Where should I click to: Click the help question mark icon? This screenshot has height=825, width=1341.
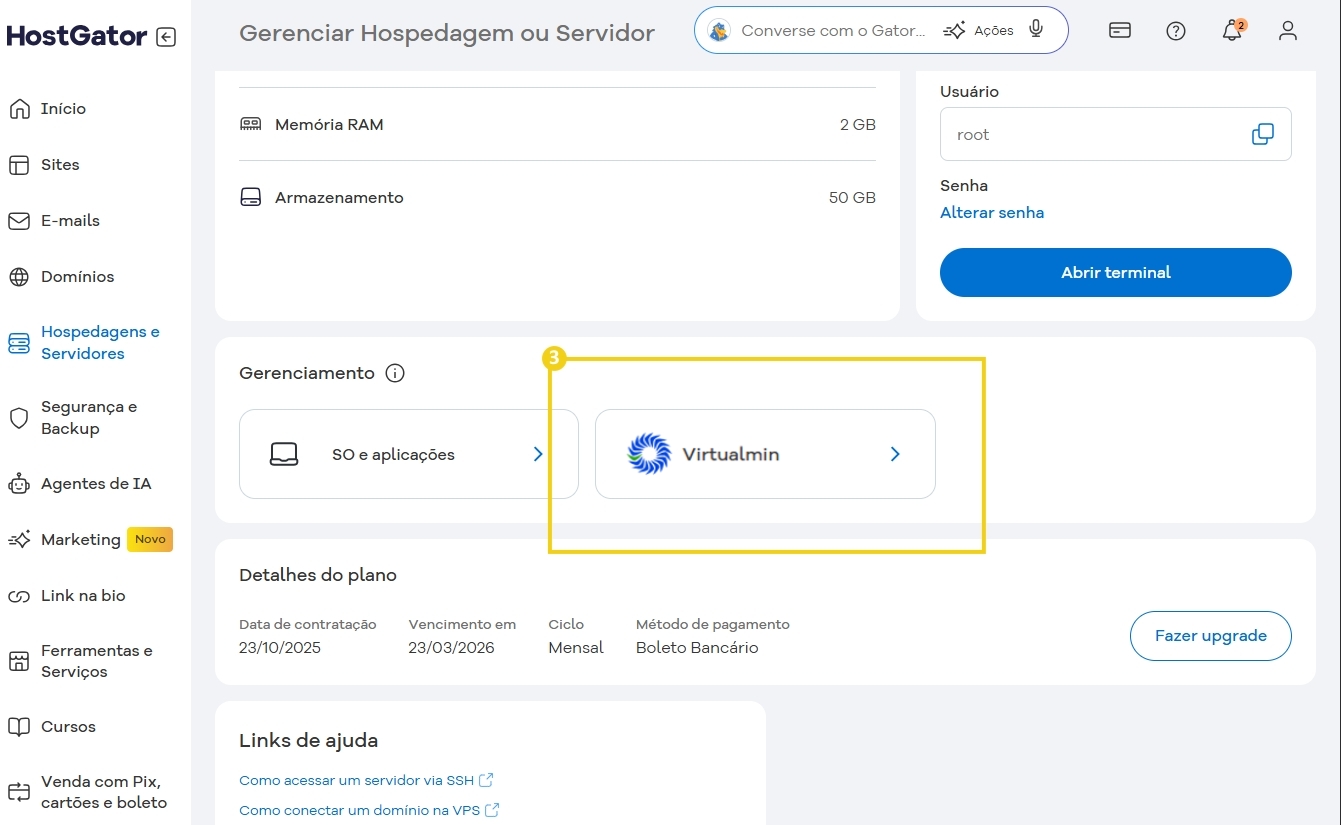click(1175, 31)
